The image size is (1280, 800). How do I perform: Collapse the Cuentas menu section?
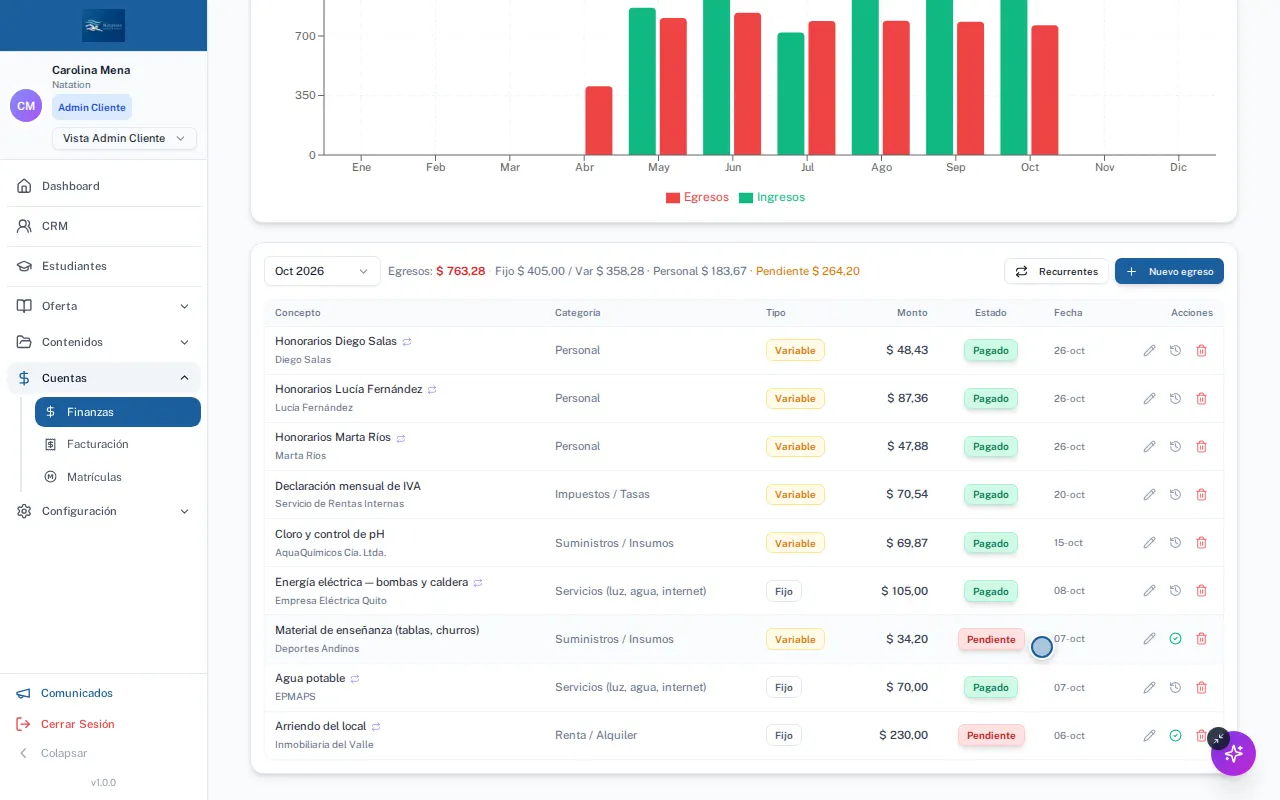tap(104, 378)
